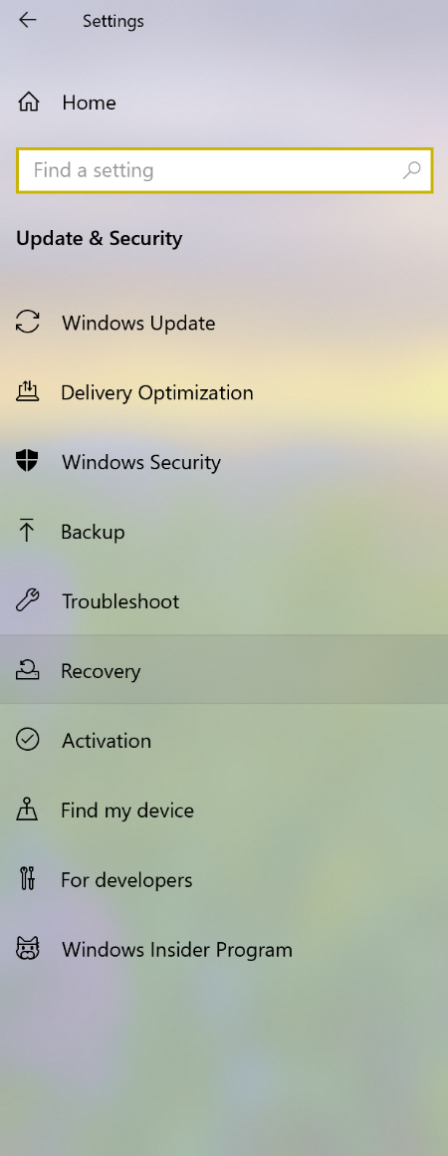448x1156 pixels.
Task: Open the Delivery Optimization text entry
Action: [157, 393]
